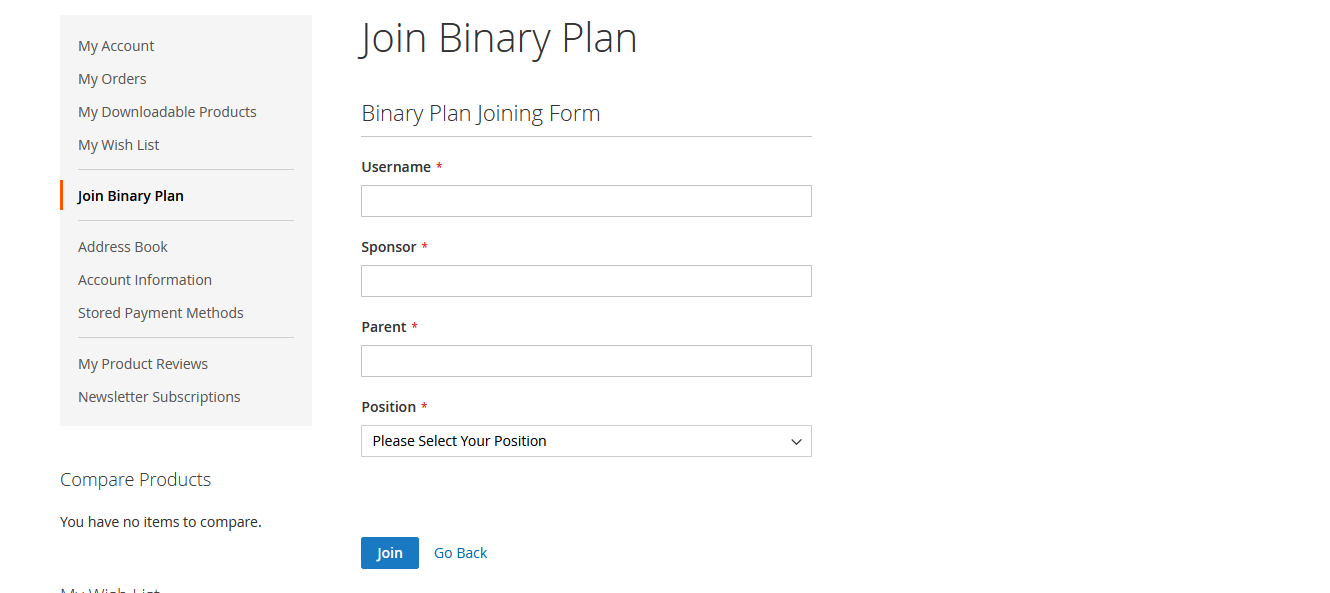Screen dimensions: 1330x593
Task: View My Wish List in sidebar
Action: pyautogui.click(x=118, y=145)
